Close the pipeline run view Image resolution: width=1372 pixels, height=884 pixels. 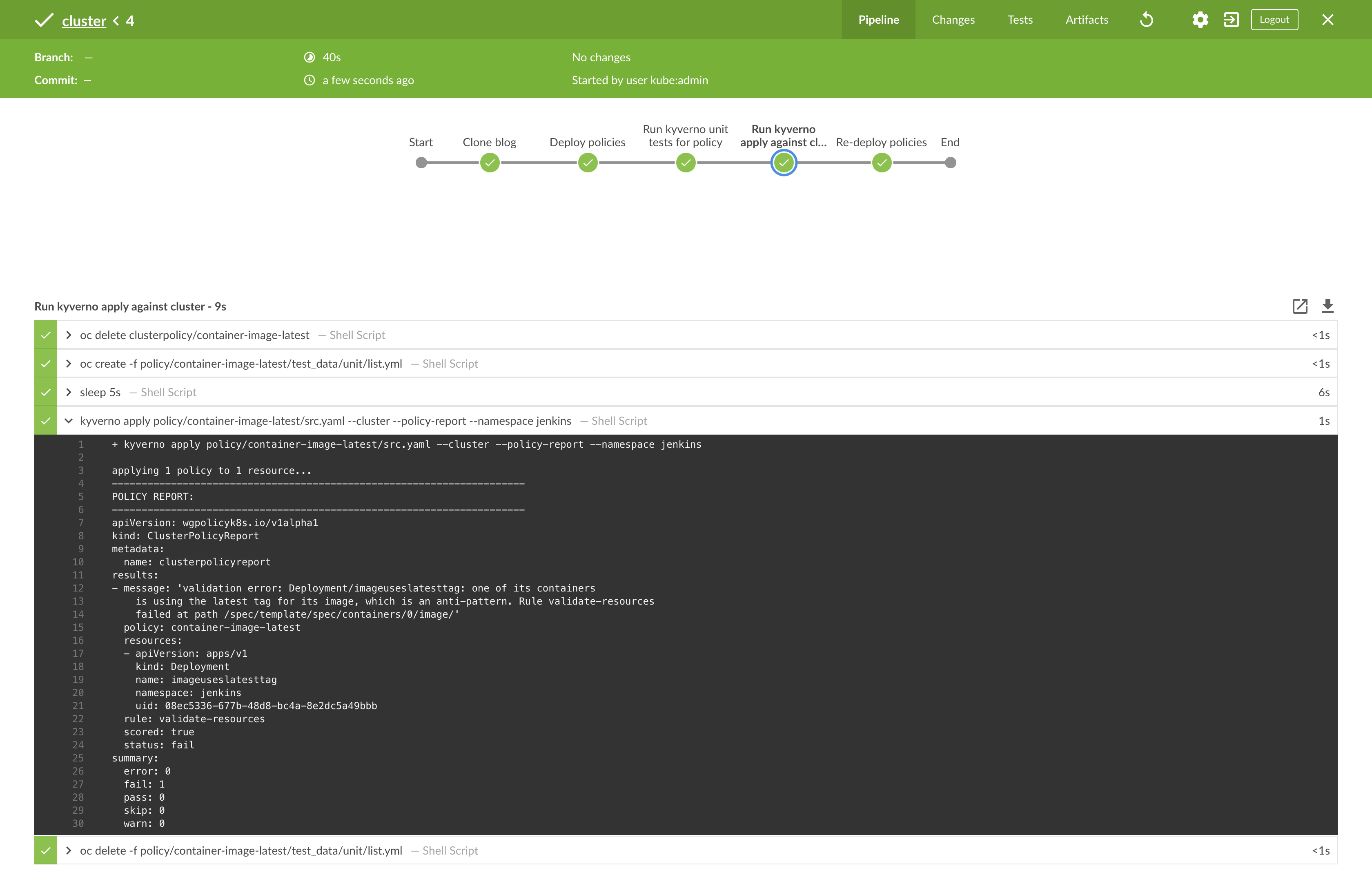click(1327, 20)
